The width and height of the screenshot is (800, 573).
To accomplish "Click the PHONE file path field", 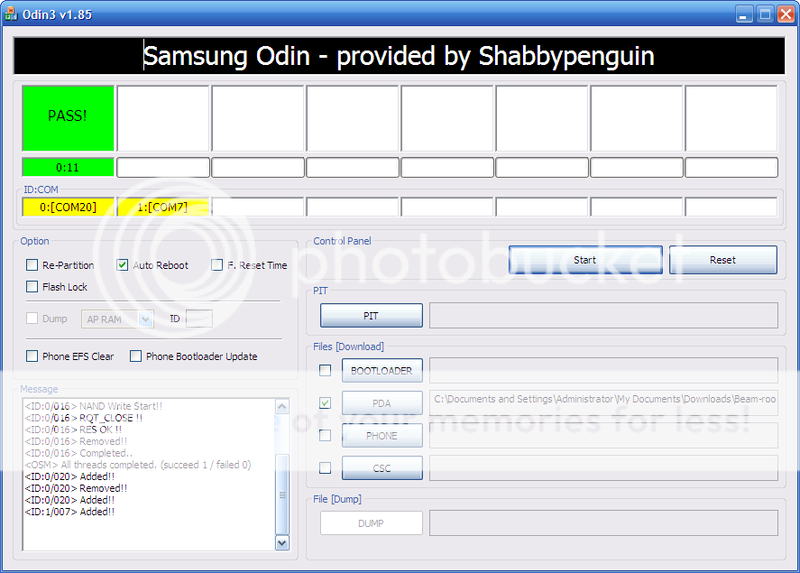I will [x=604, y=435].
